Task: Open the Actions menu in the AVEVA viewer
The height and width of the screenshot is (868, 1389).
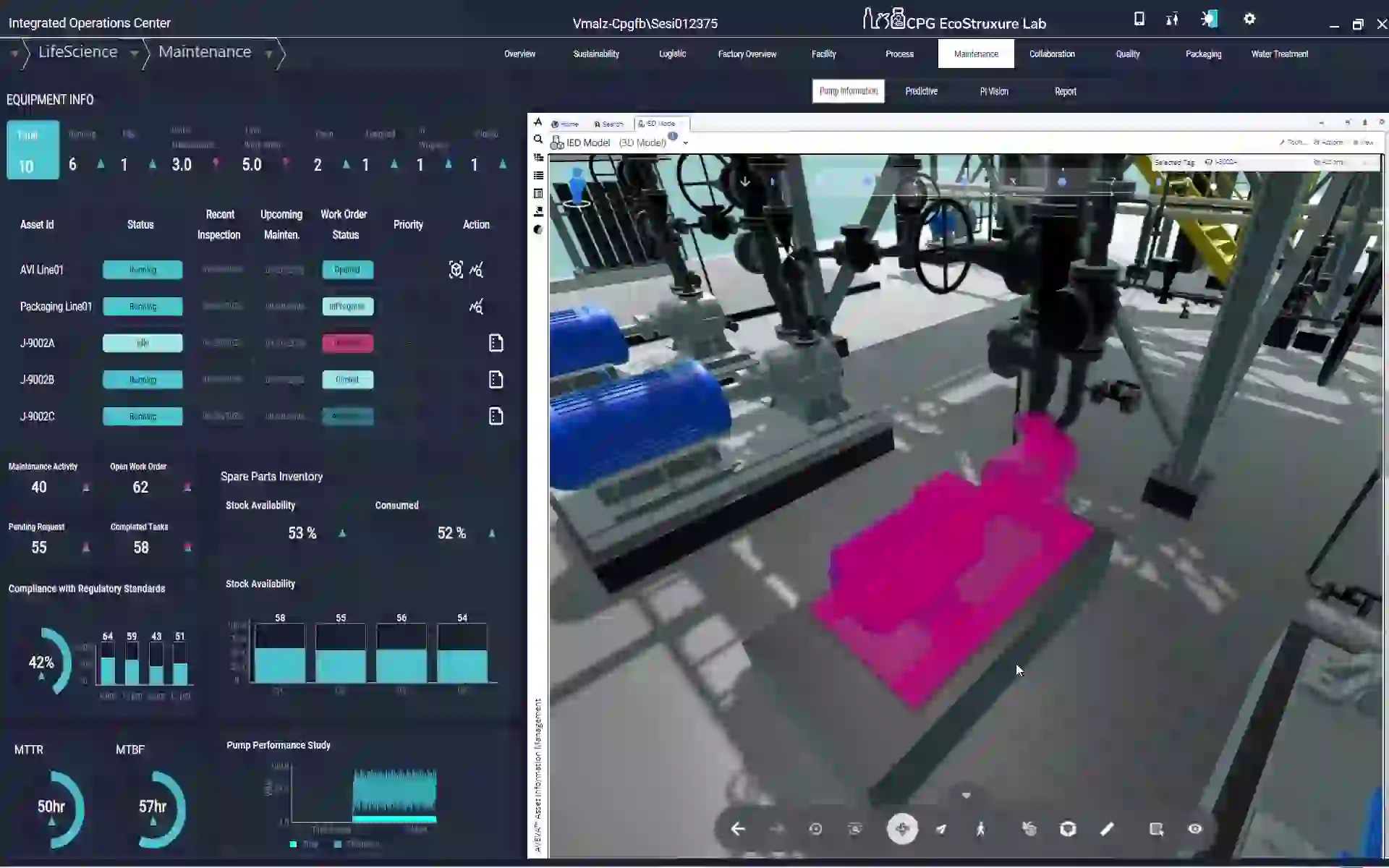Action: [x=1328, y=142]
